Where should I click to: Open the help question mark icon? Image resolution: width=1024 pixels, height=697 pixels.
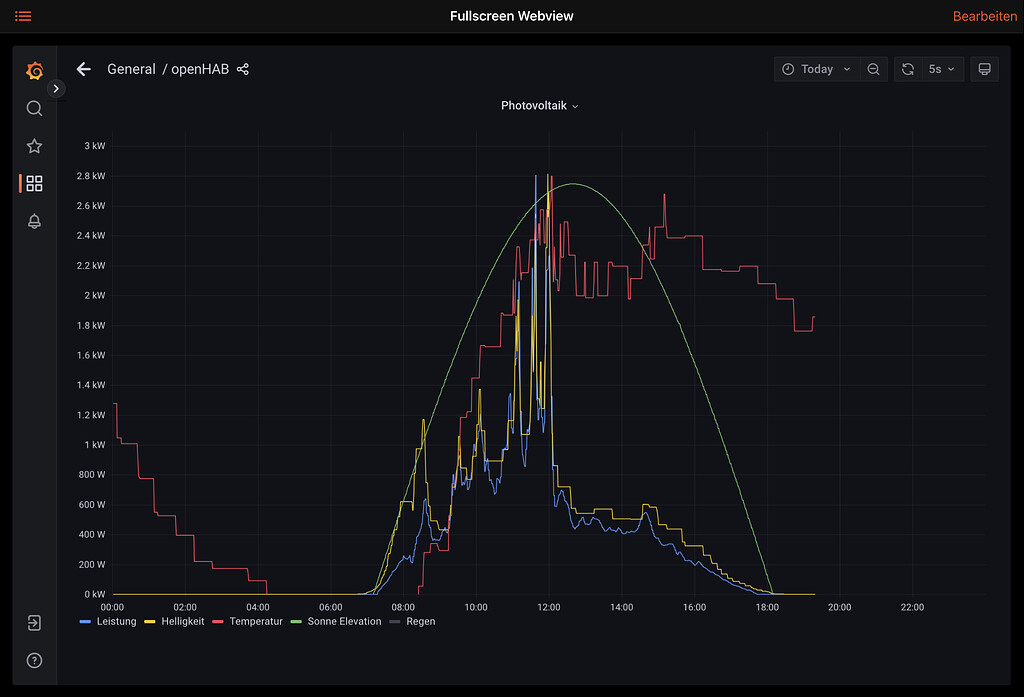[x=34, y=660]
